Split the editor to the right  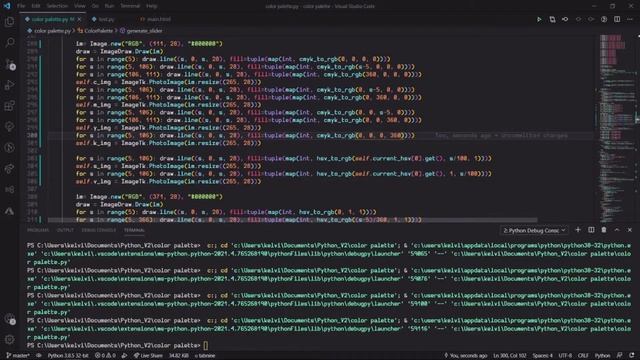click(617, 19)
